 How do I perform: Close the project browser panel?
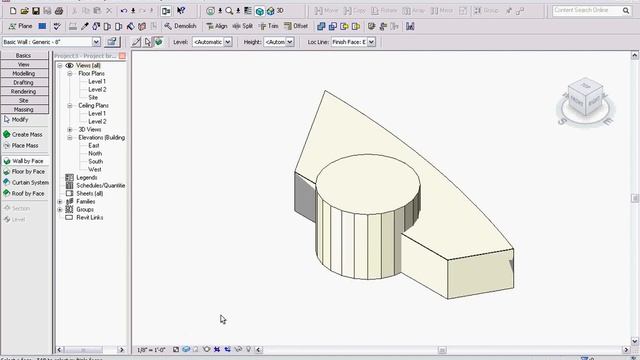click(122, 56)
